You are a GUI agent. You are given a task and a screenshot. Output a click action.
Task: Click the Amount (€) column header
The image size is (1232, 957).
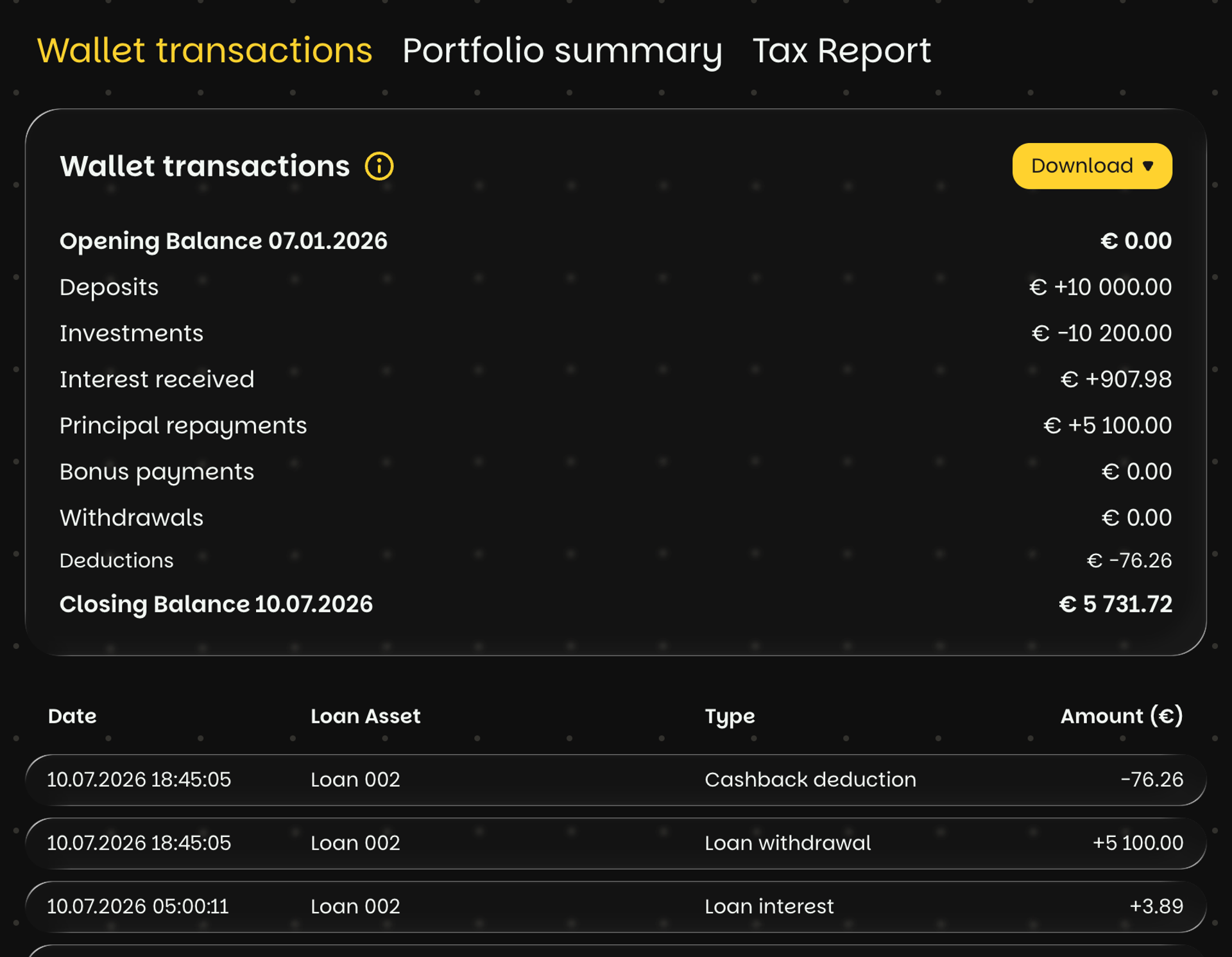pos(1122,716)
